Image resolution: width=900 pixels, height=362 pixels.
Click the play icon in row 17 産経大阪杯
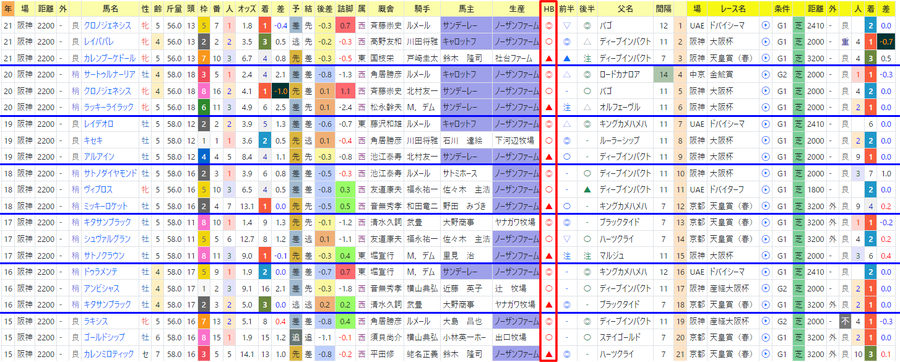click(x=765, y=289)
